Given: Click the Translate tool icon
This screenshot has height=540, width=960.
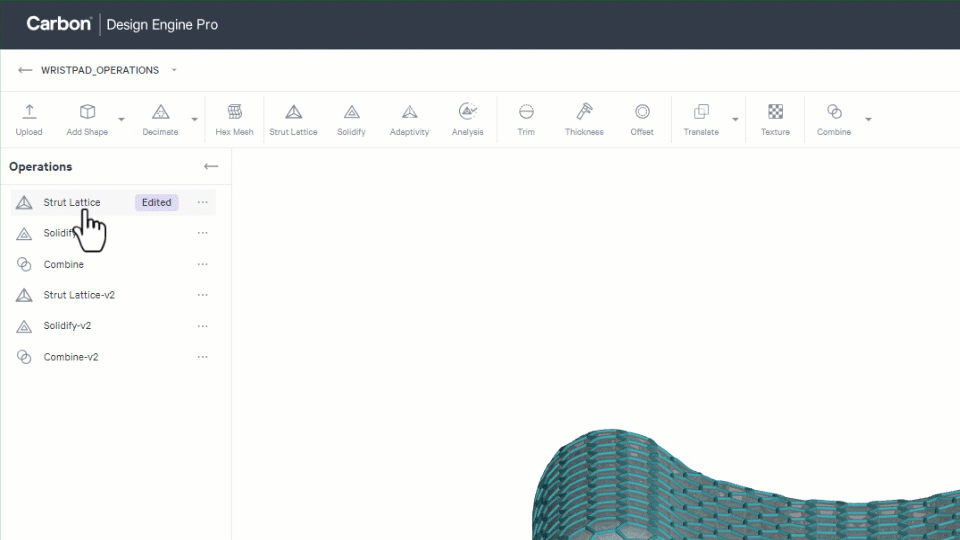Looking at the screenshot, I should [701, 112].
